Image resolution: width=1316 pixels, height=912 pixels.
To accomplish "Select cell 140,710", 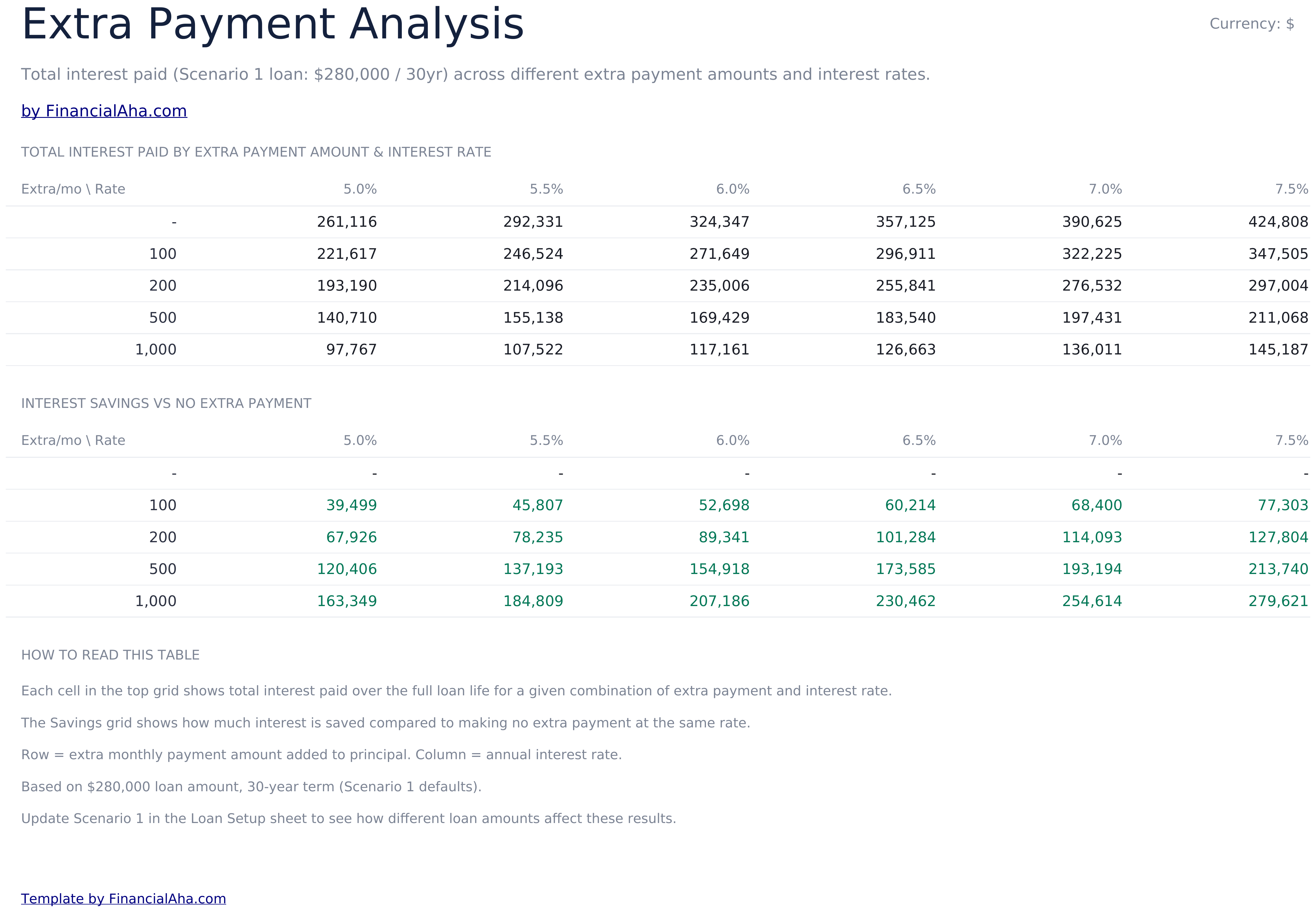I will (x=347, y=318).
